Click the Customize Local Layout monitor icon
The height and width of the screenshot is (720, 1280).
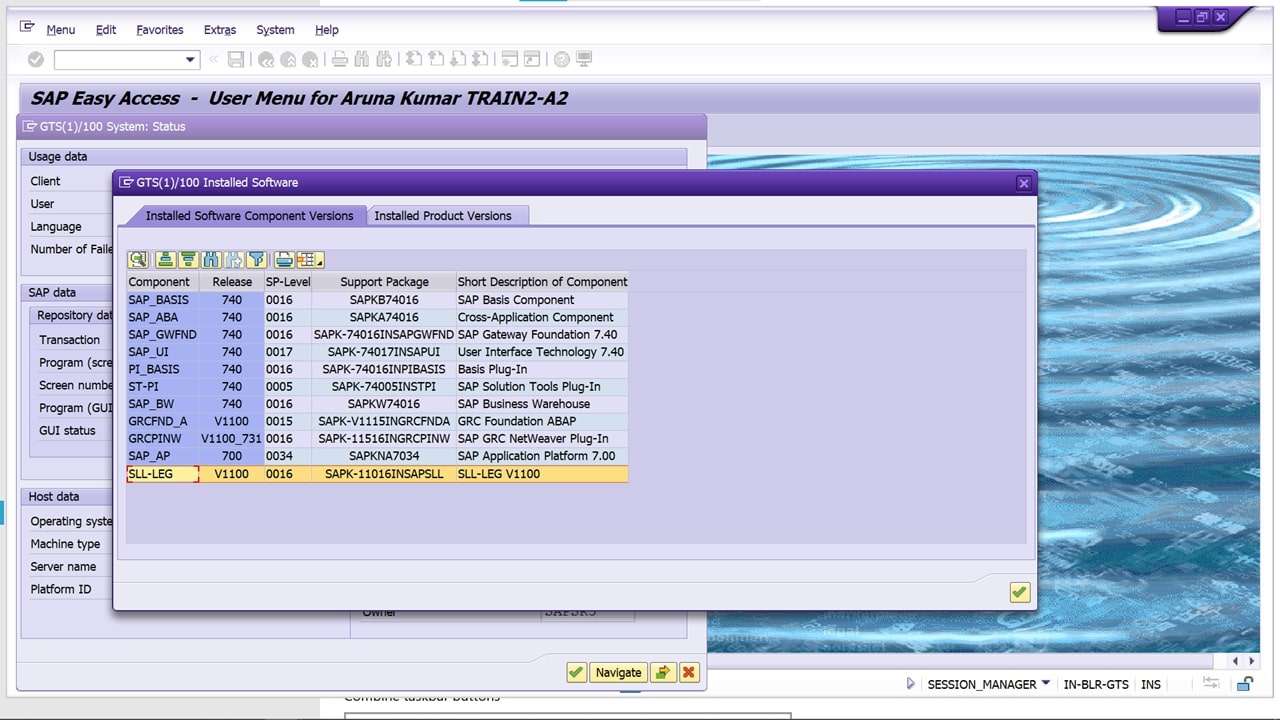click(584, 60)
